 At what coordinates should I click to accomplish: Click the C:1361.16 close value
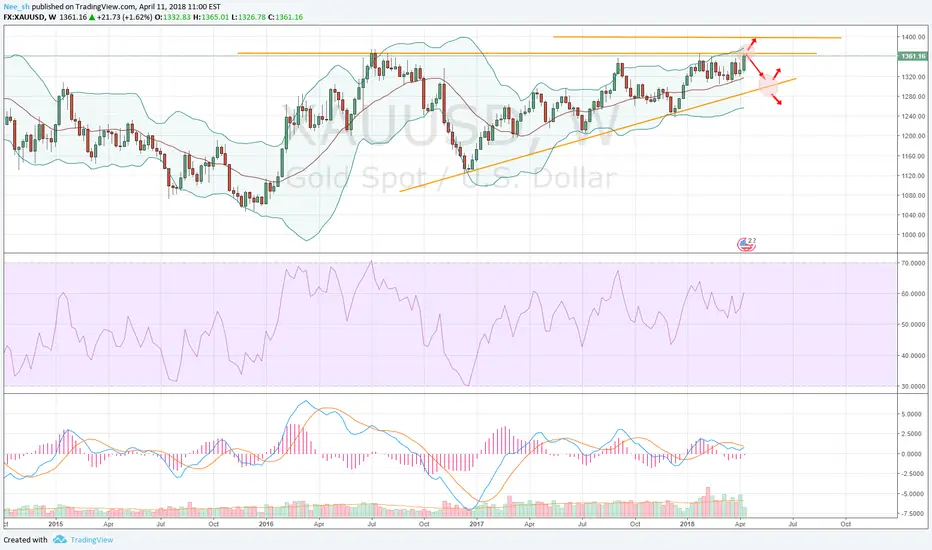[x=285, y=17]
